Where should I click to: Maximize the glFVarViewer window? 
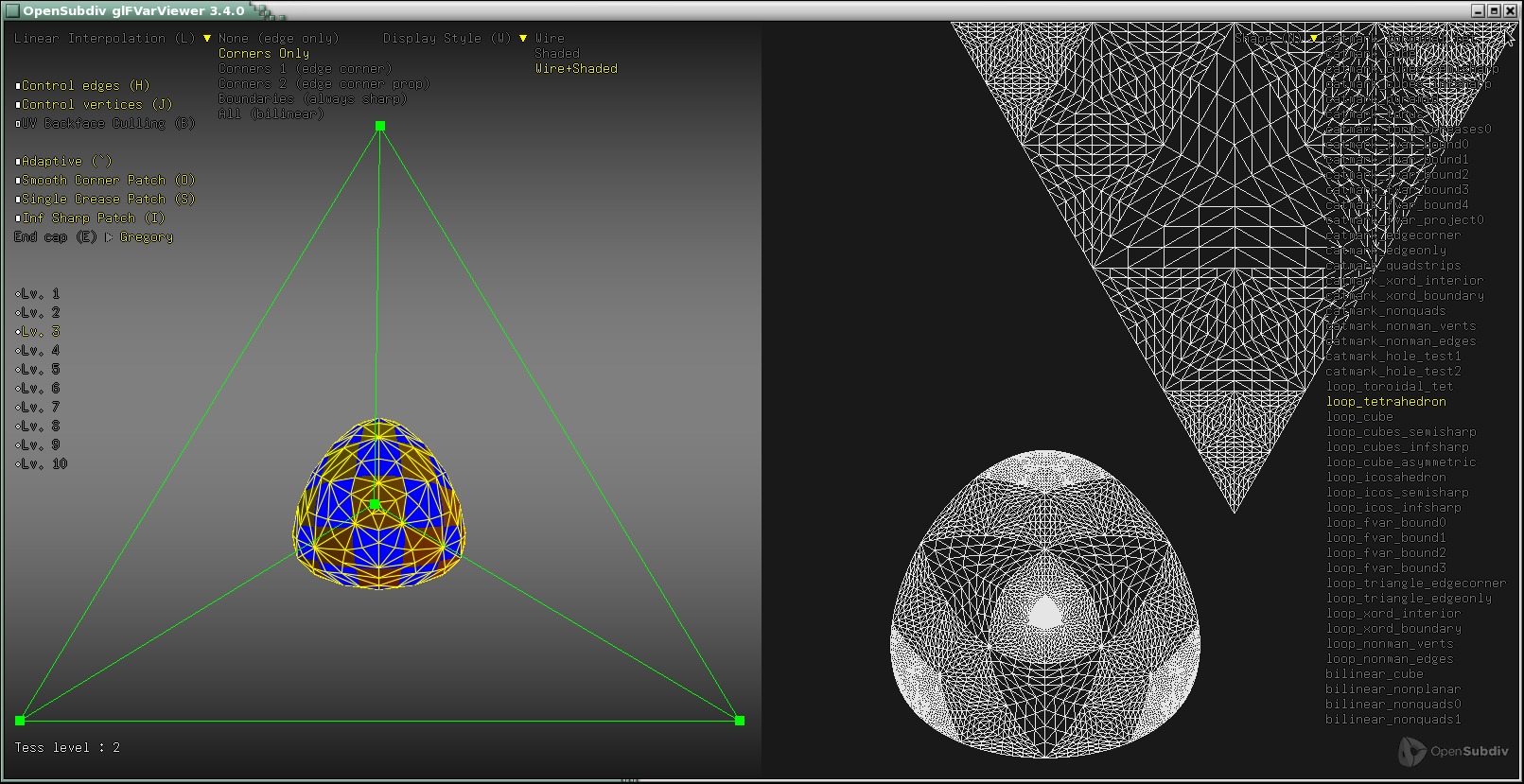point(1495,10)
